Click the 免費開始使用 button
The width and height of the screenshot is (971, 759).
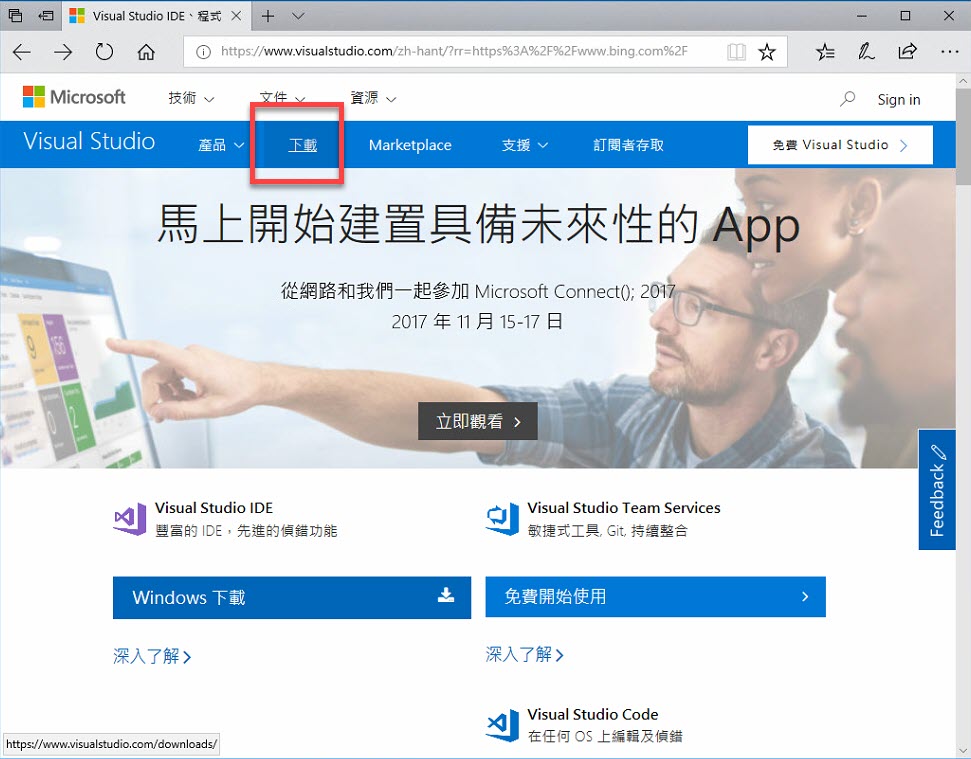click(655, 597)
